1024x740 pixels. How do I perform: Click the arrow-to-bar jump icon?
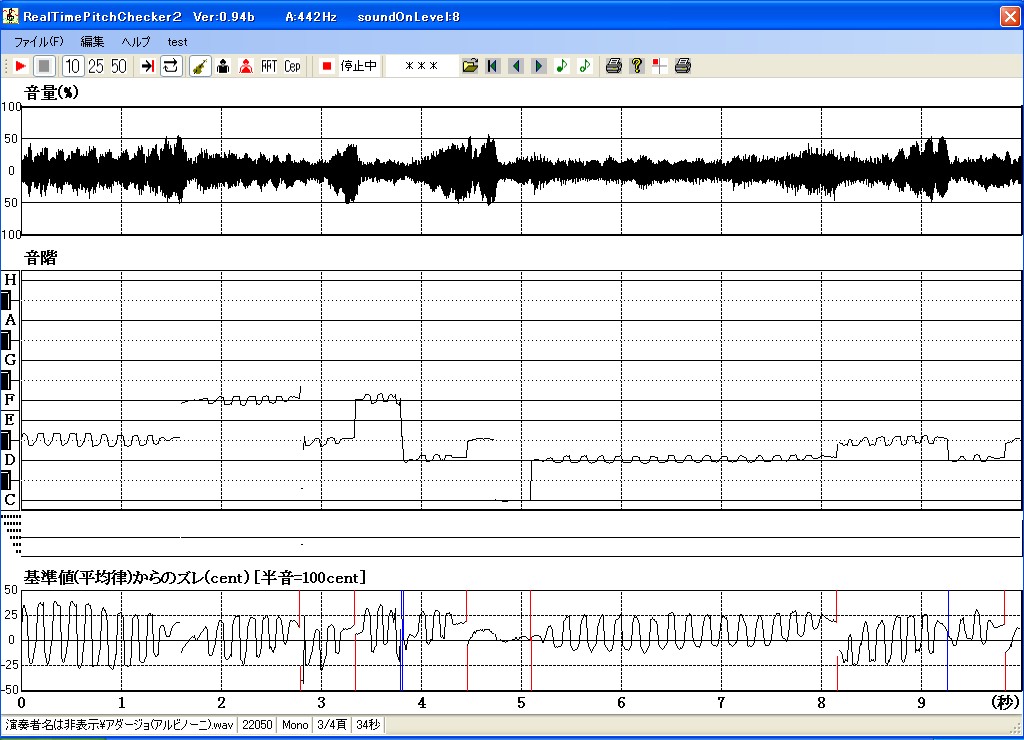148,66
